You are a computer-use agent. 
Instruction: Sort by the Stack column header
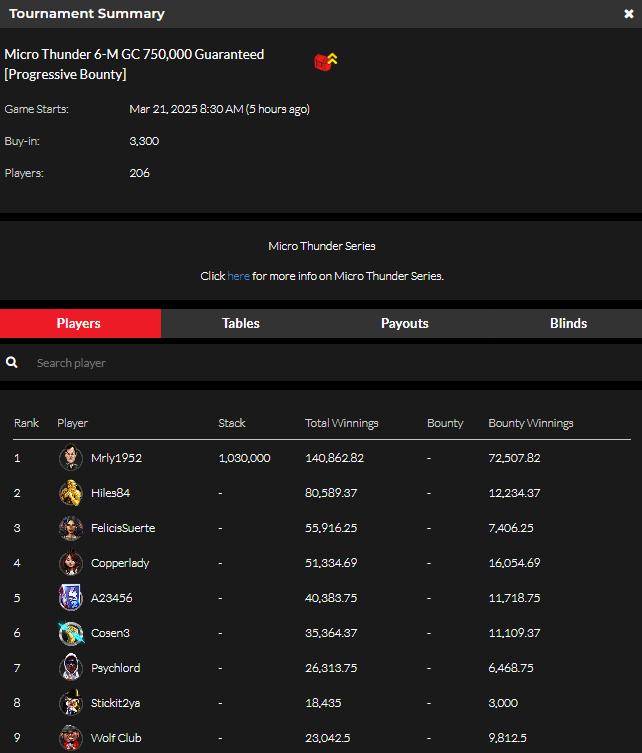pyautogui.click(x=232, y=423)
